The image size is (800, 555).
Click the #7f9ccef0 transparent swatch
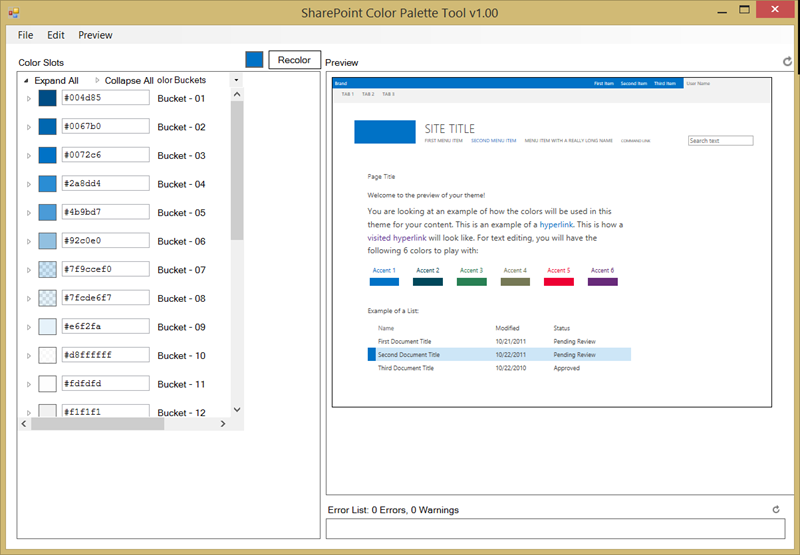[x=47, y=269]
